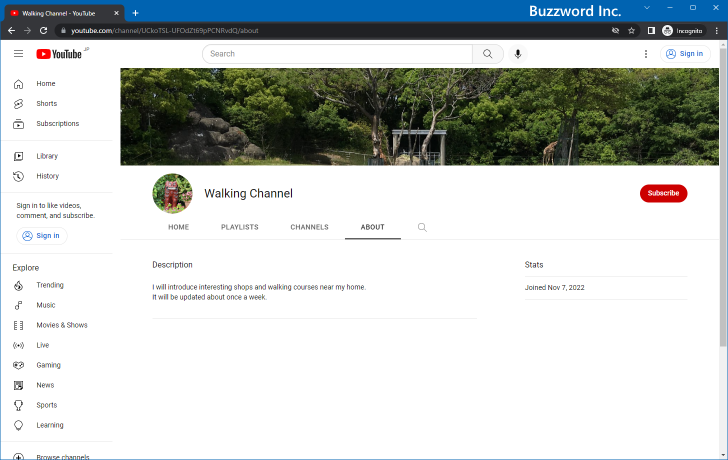Click Sign in button at top right
Viewport: 728px width, 460px height.
tap(685, 54)
